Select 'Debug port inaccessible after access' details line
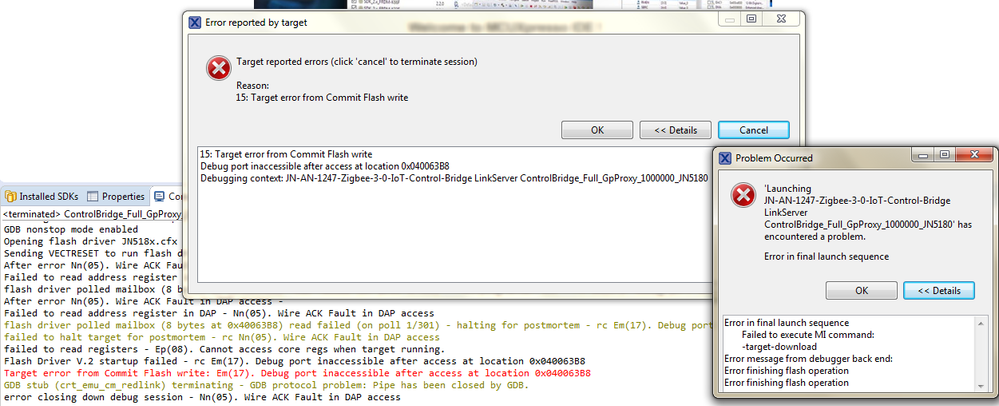999x406 pixels. pyautogui.click(x=325, y=166)
